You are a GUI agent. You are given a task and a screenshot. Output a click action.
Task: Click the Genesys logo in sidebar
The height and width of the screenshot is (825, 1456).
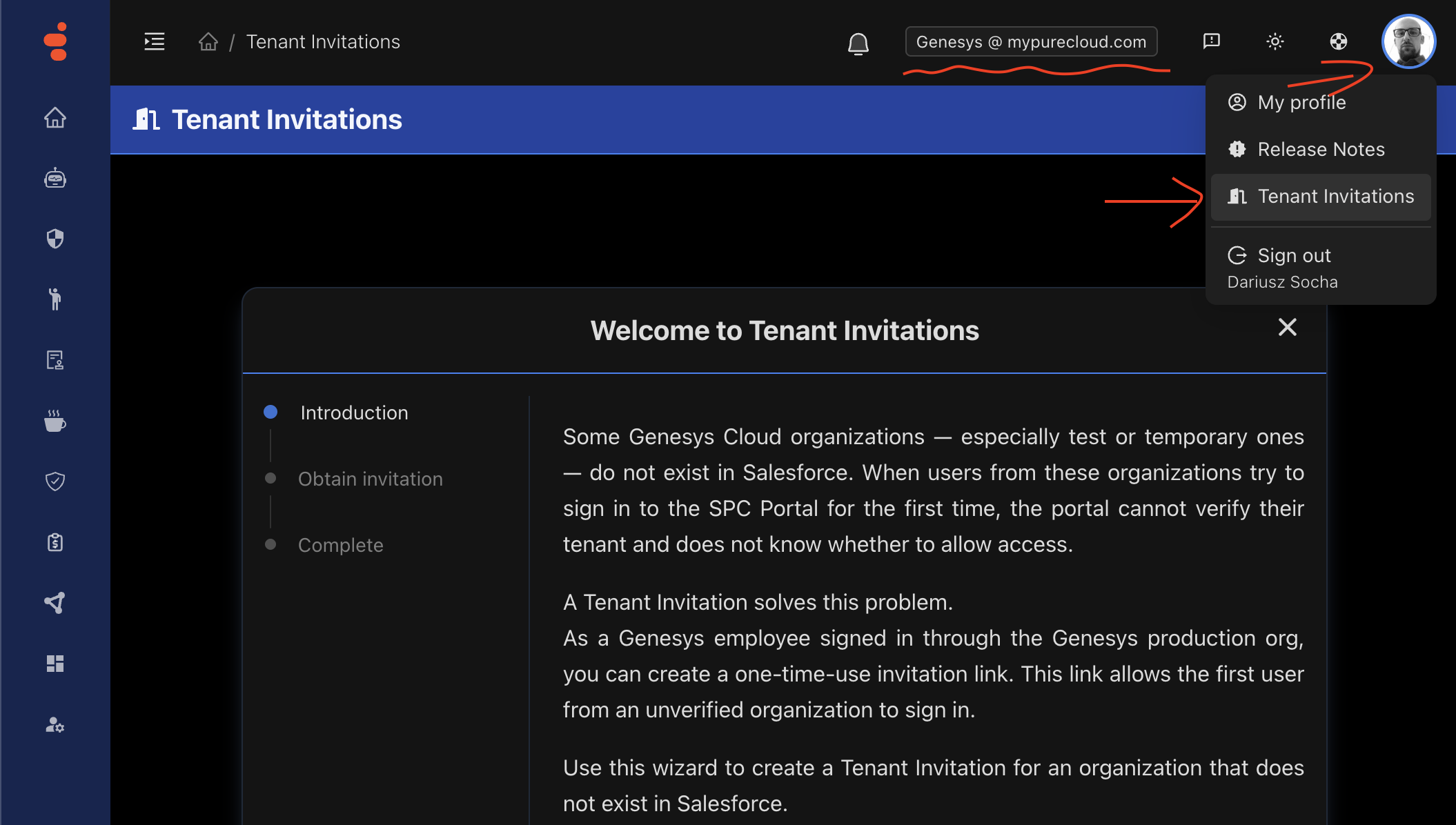55,41
